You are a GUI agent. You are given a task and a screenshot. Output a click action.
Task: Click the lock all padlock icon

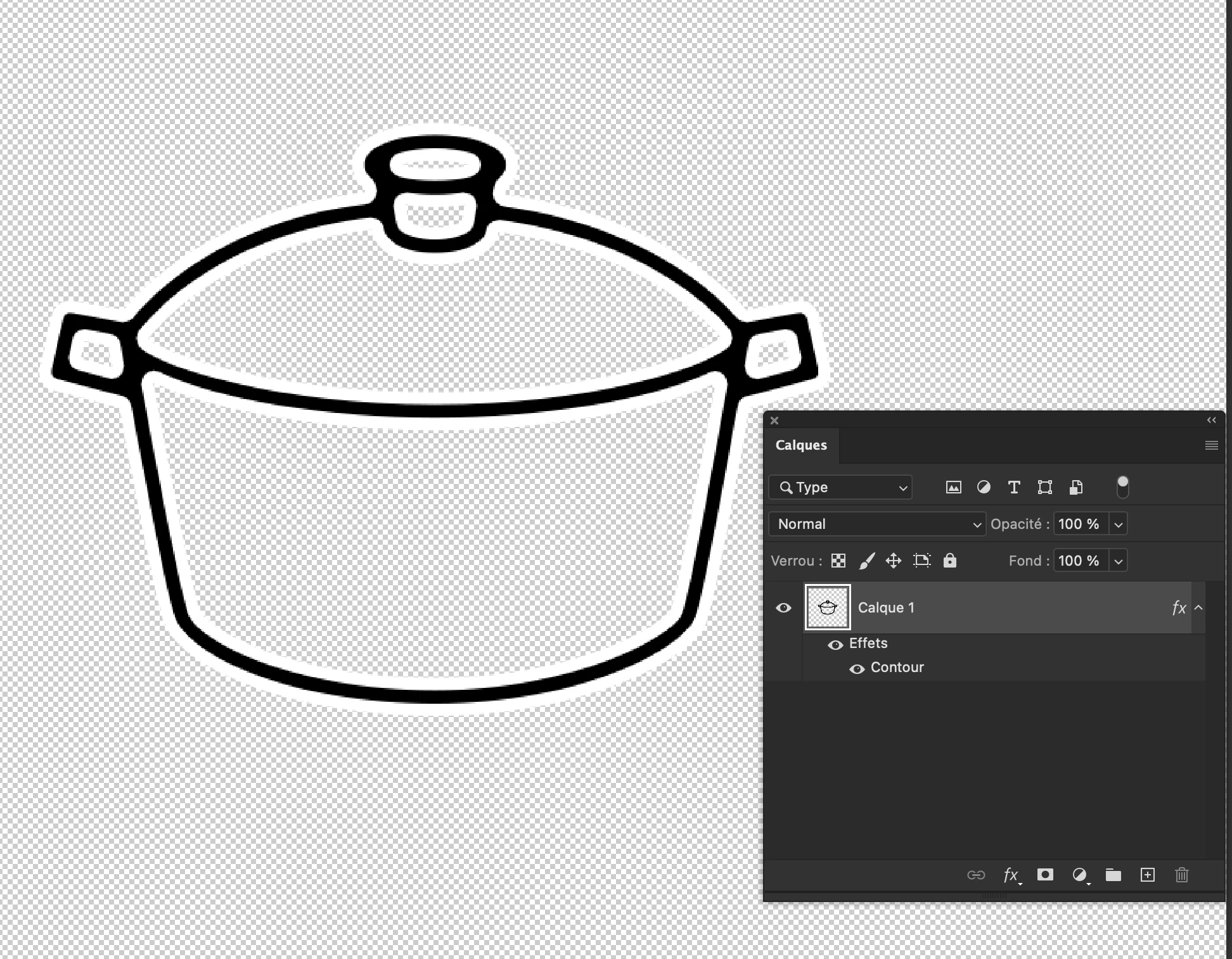[x=949, y=561]
